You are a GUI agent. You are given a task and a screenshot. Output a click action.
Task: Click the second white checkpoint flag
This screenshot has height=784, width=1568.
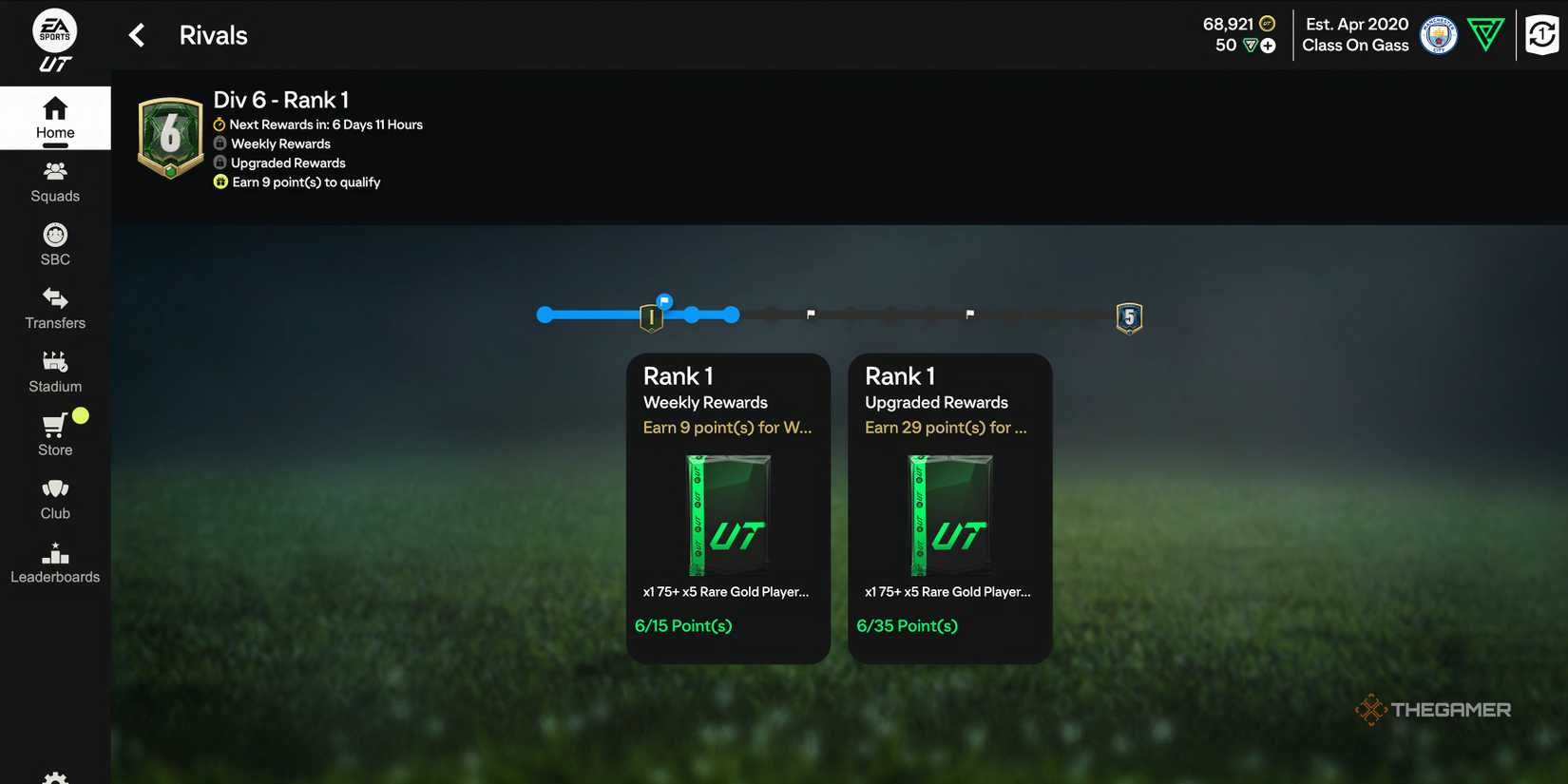(969, 314)
